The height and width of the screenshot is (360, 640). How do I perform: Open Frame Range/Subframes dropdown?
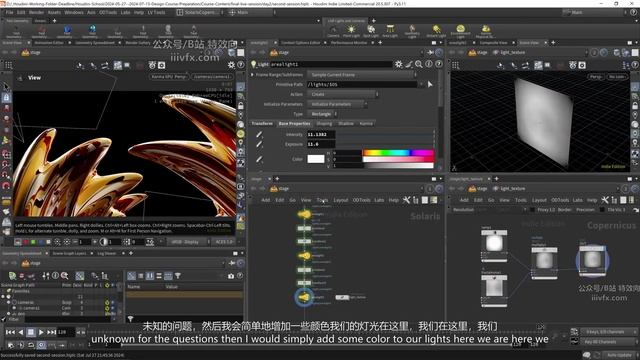362,75
